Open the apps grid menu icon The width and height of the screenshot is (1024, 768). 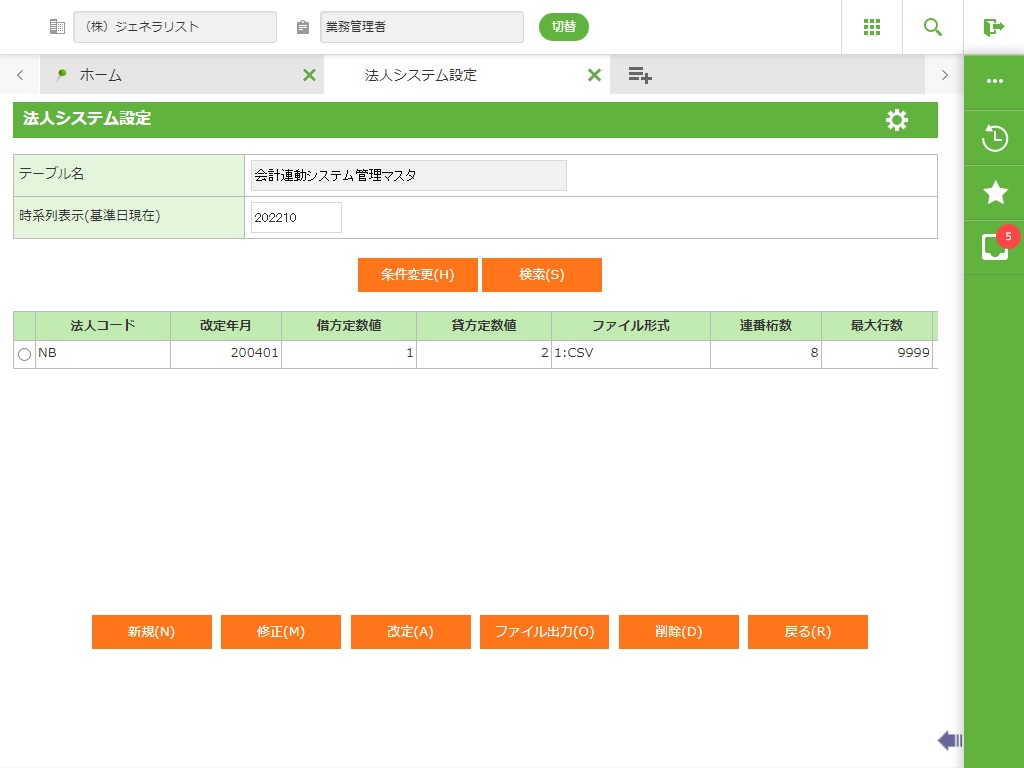point(871,27)
